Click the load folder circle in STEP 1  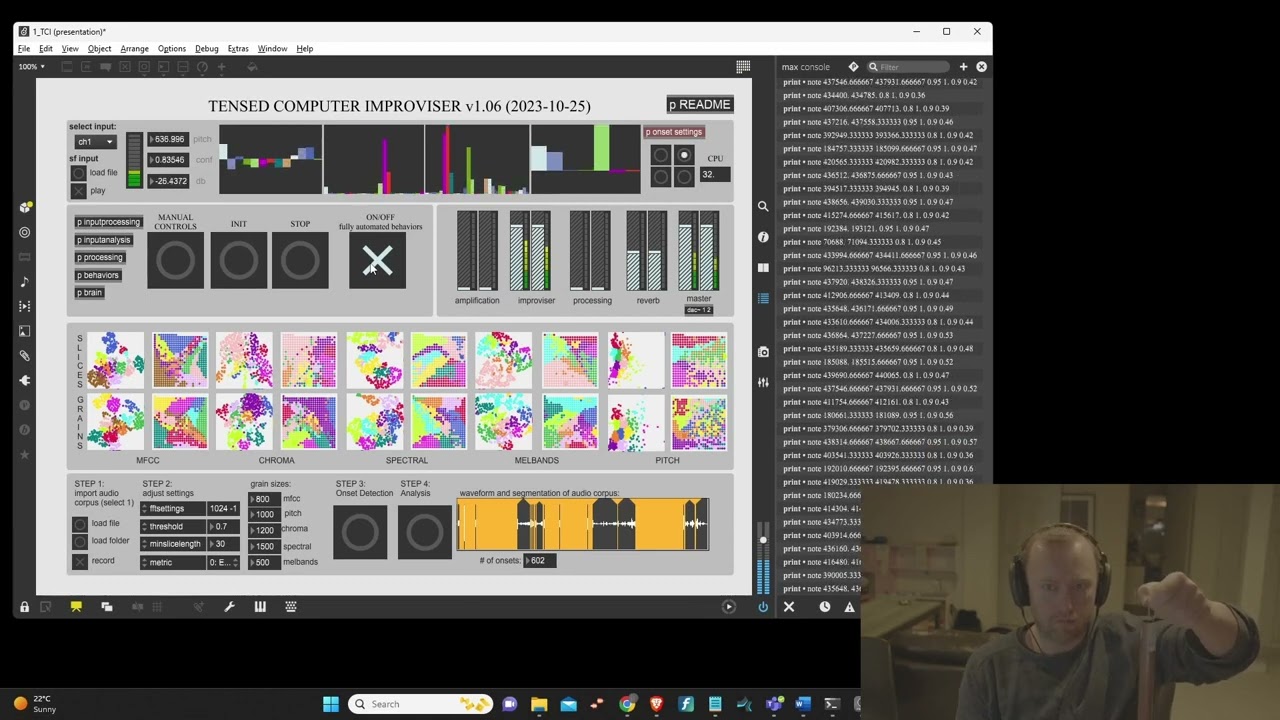point(80,541)
